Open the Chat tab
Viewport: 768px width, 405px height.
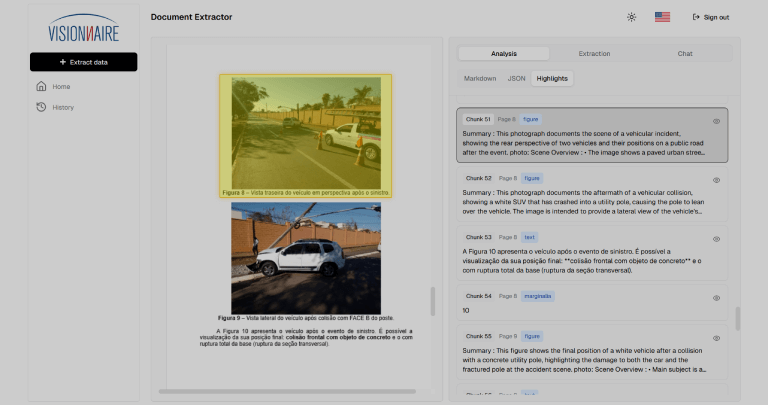685,53
